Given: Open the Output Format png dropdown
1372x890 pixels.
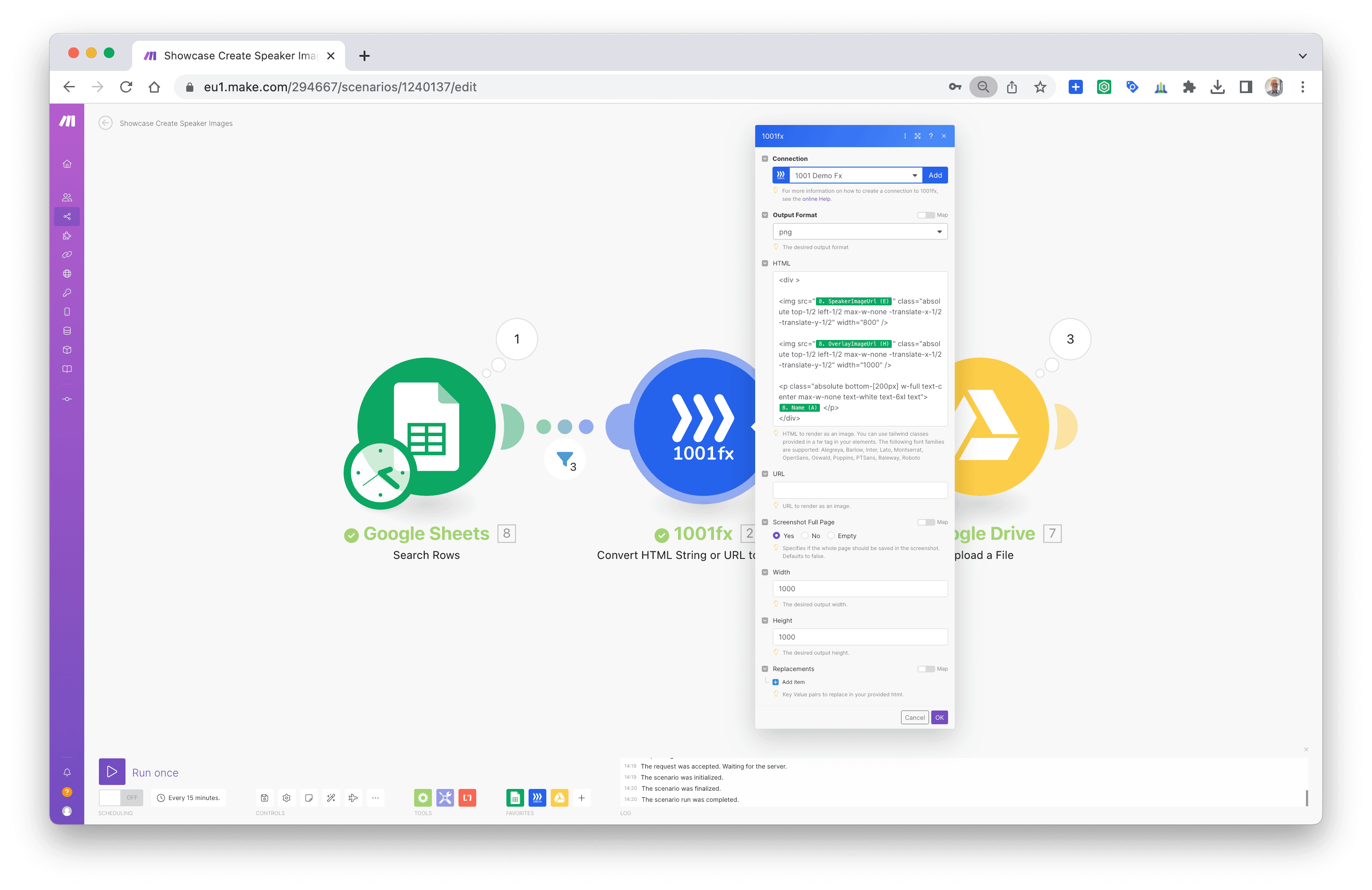Looking at the screenshot, I should click(x=859, y=231).
